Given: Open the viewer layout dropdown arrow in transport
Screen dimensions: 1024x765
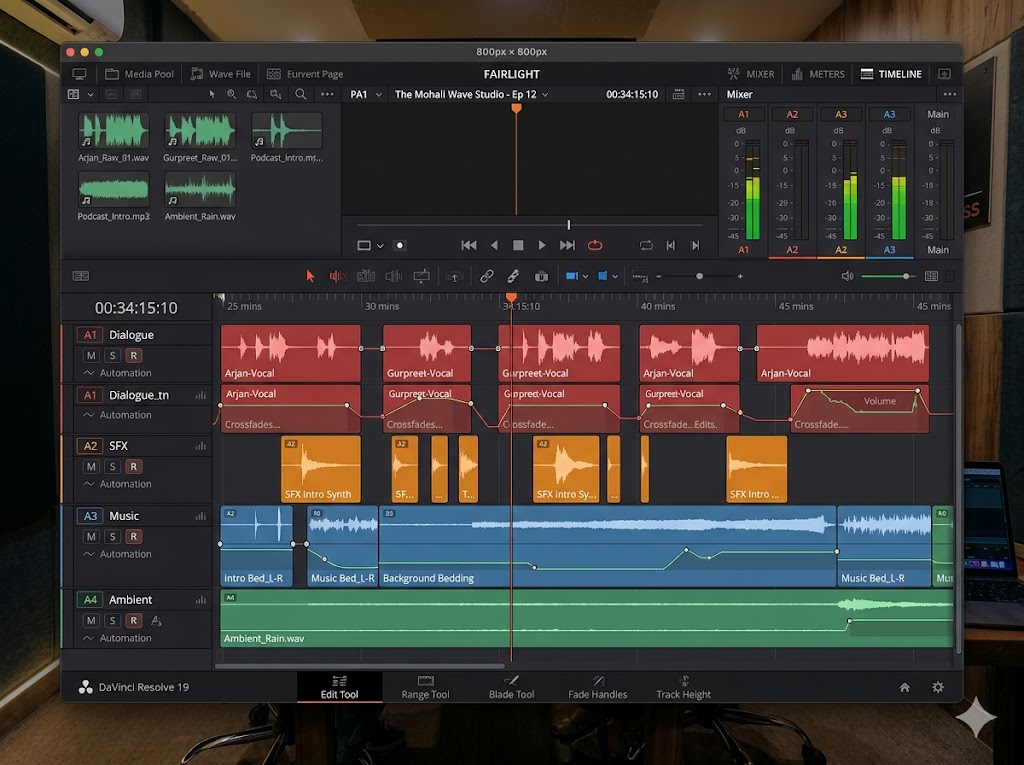Looking at the screenshot, I should [x=380, y=246].
